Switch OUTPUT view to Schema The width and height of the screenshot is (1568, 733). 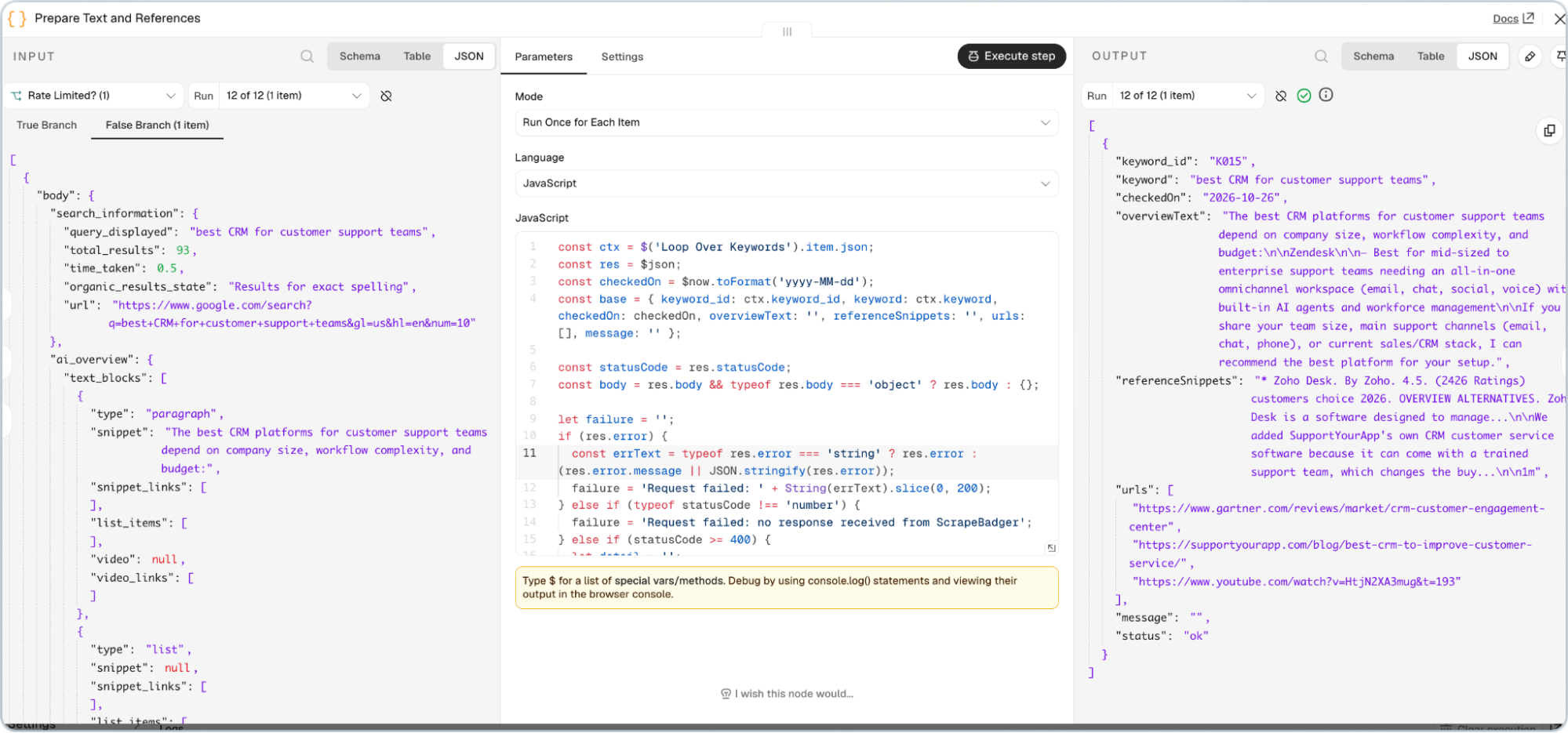point(1373,56)
